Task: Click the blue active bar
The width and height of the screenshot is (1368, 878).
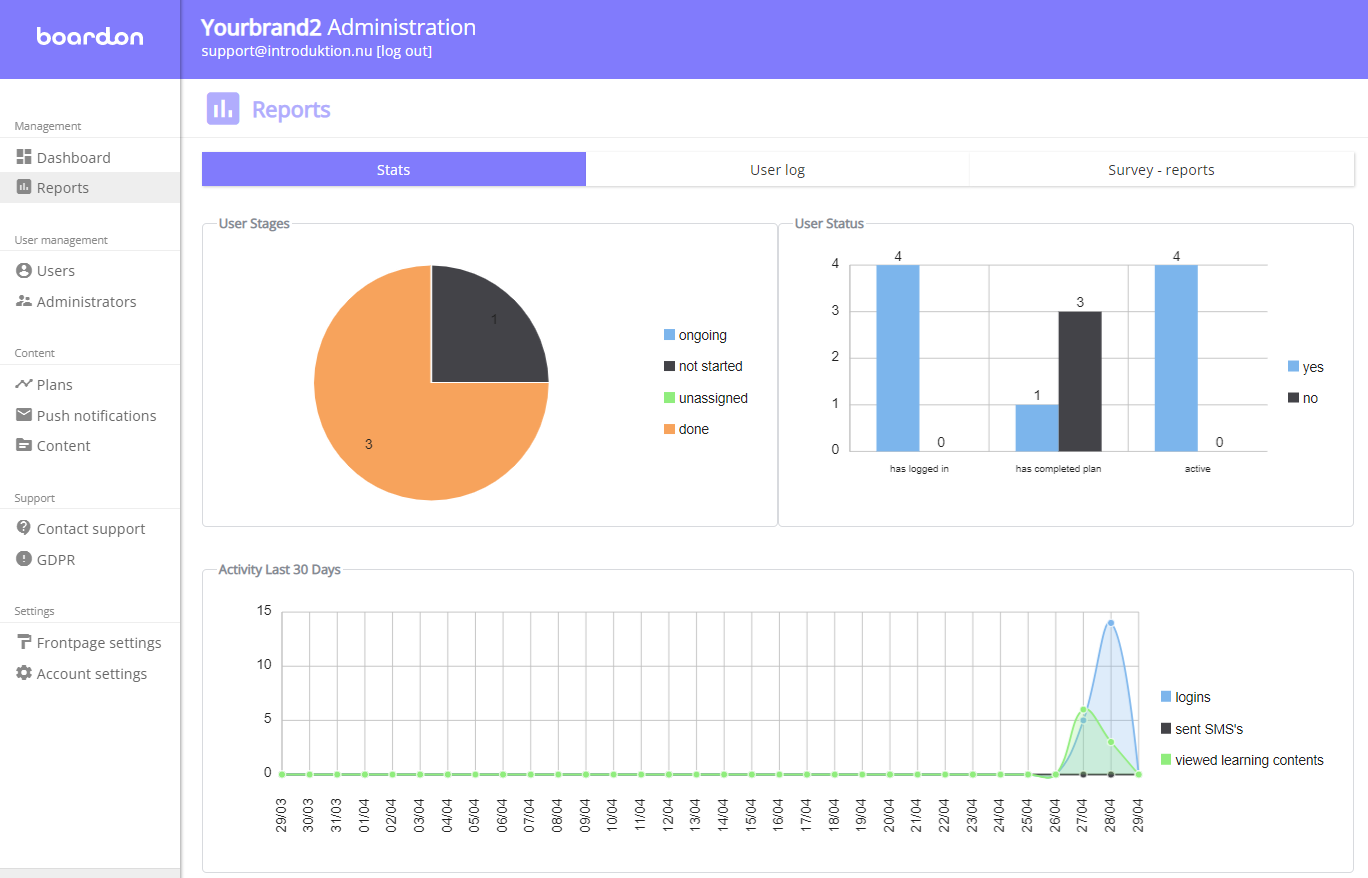Action: [1176, 358]
